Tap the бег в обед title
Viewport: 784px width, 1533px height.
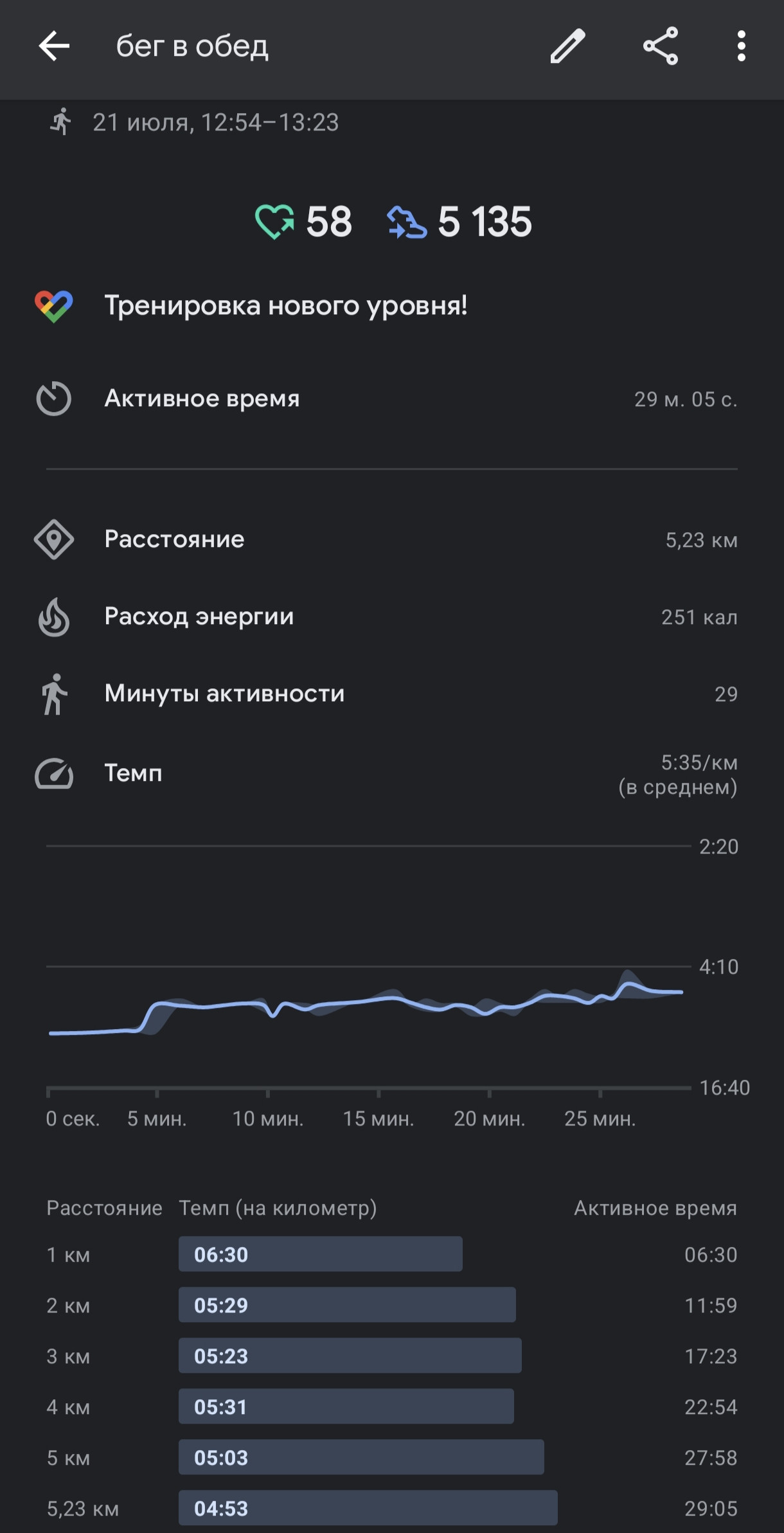pos(192,46)
